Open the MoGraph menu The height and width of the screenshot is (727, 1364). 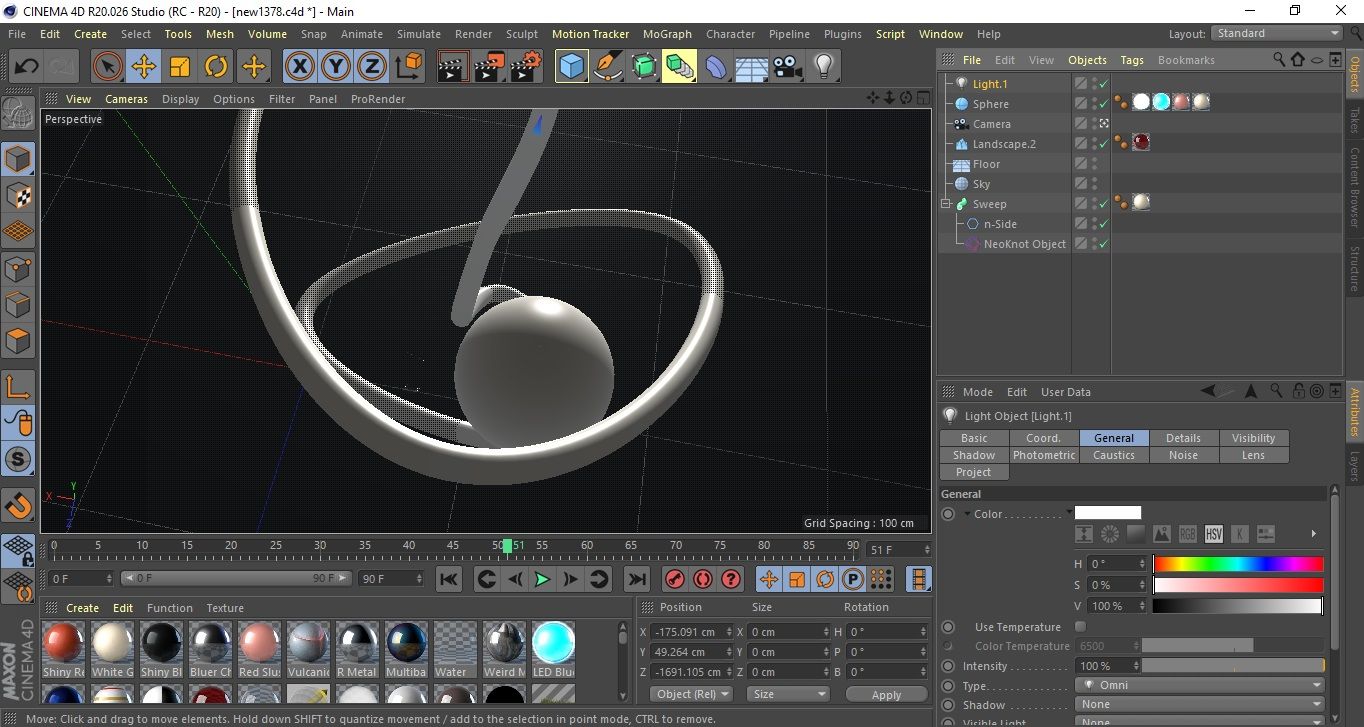pos(667,34)
